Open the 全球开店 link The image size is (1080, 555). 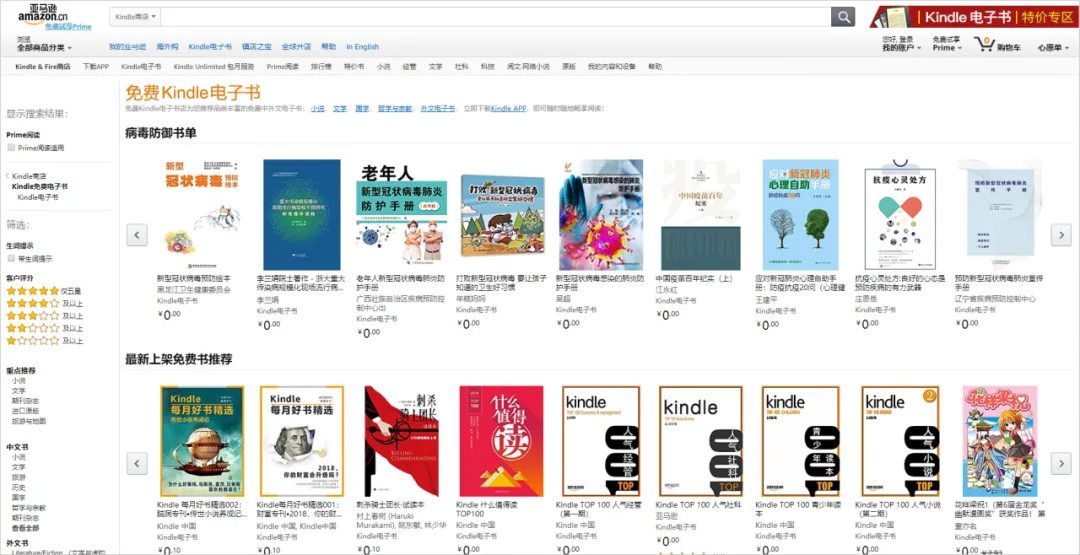pos(296,47)
